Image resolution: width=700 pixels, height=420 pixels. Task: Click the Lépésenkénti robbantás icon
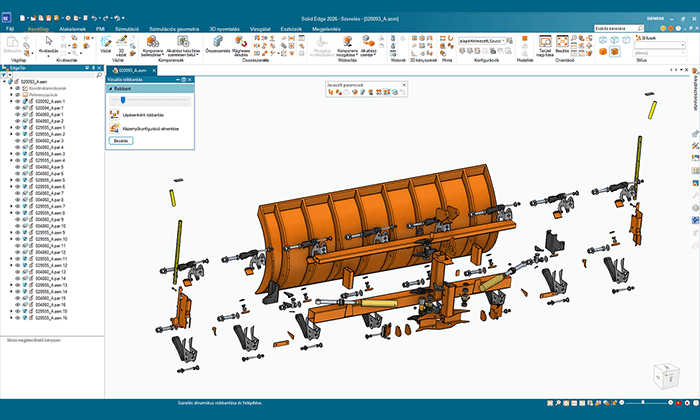[x=113, y=115]
